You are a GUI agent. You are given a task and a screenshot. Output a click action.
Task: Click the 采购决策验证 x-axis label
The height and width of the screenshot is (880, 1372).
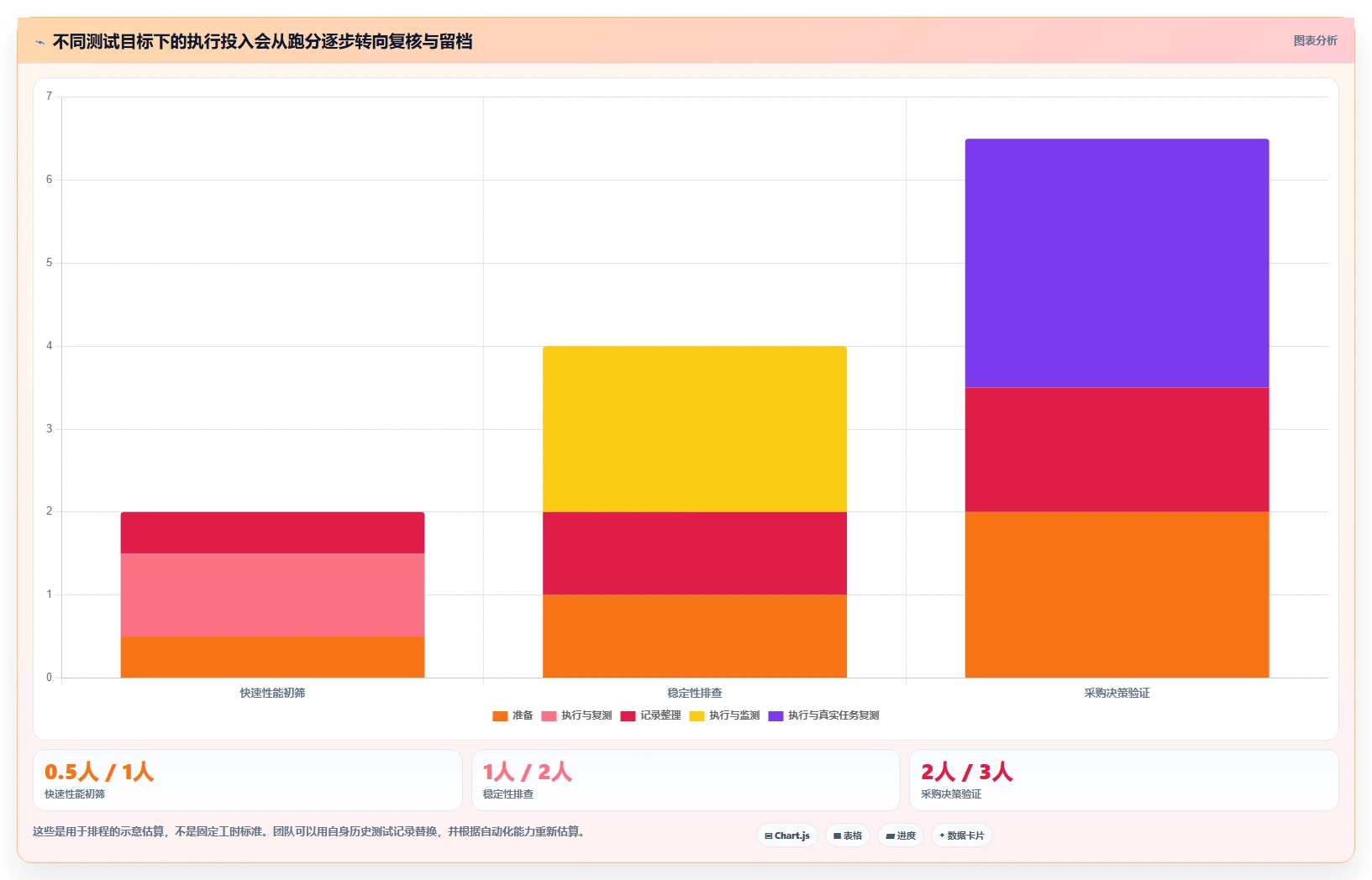1117,693
